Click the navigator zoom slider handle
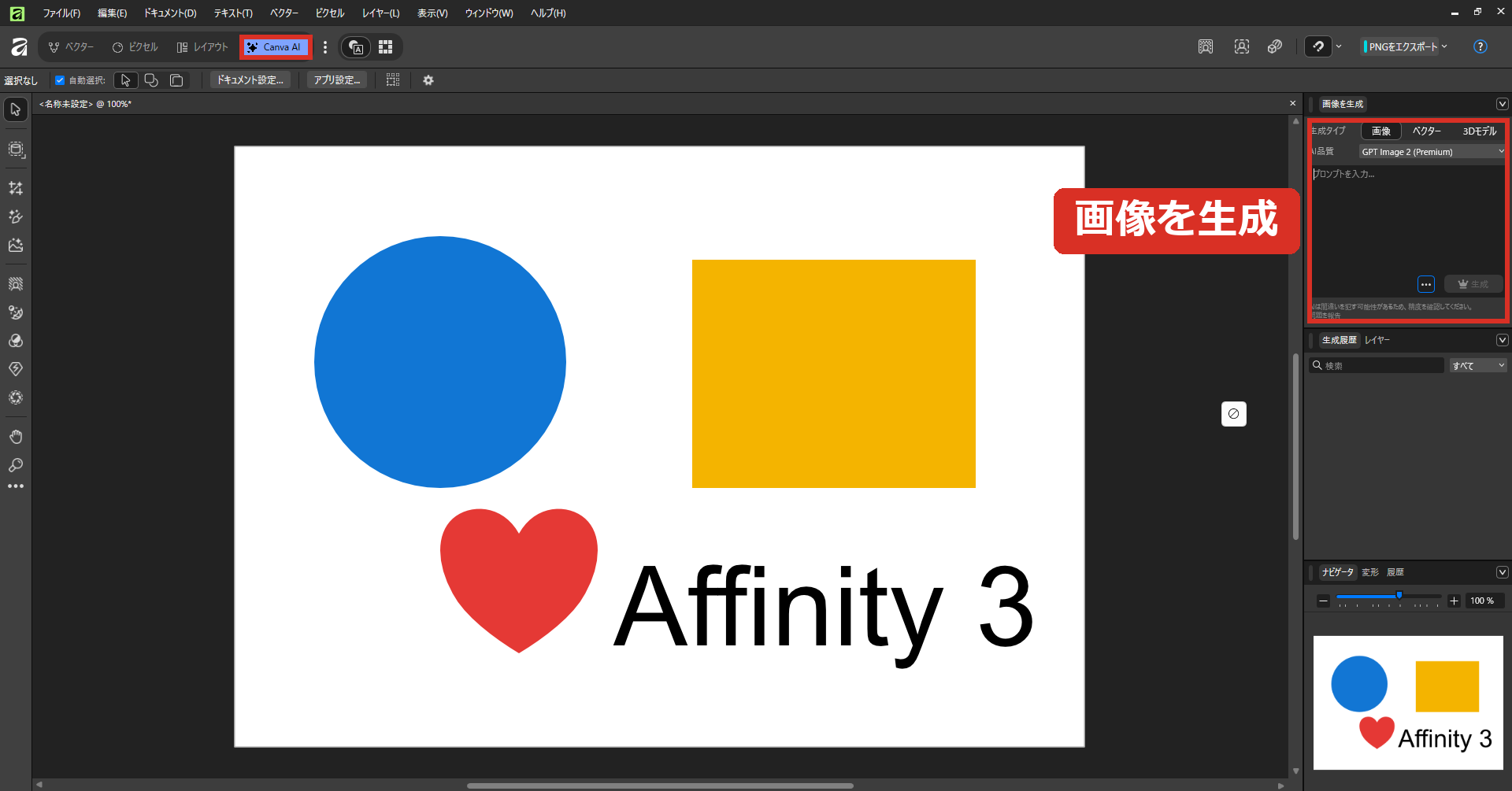This screenshot has width=1512, height=791. [1399, 596]
